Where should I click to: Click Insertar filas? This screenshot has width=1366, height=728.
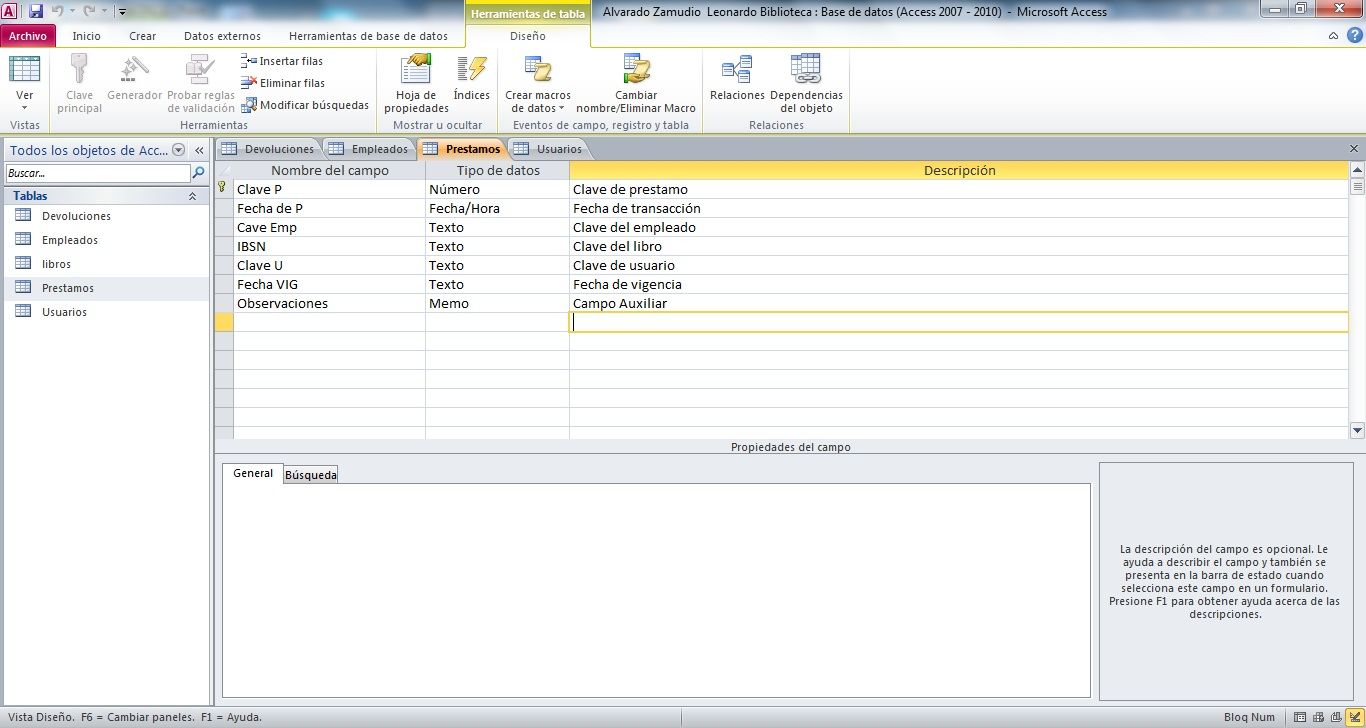coord(282,61)
